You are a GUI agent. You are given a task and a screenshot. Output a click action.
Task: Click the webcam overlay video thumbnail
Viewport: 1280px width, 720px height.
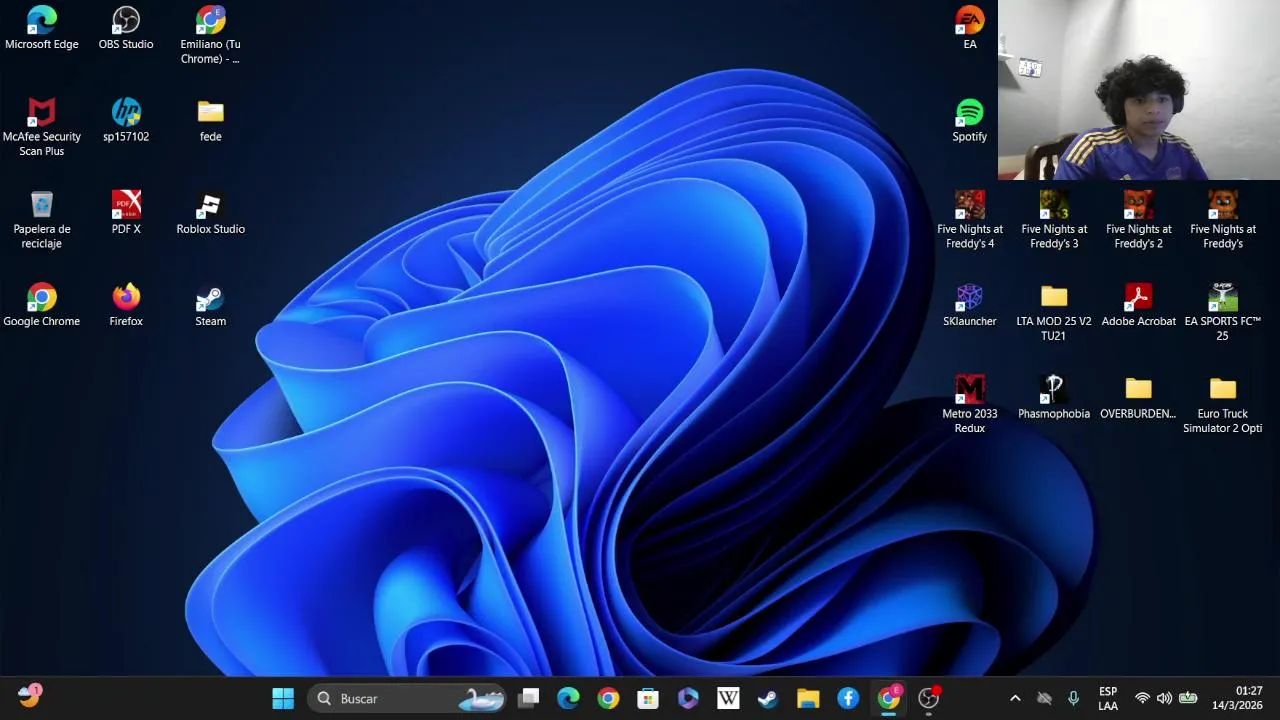[1139, 90]
